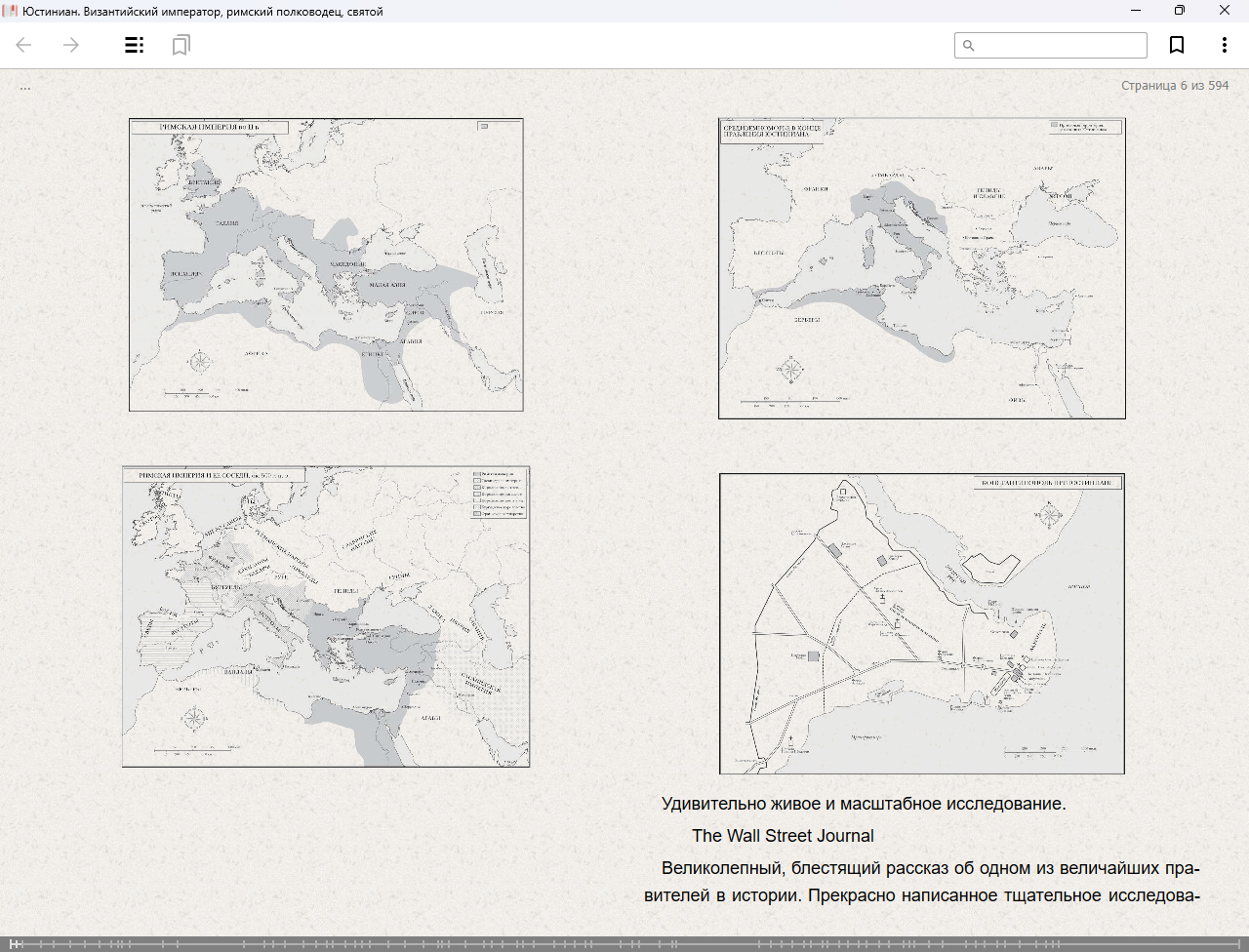Go back using the left arrow
1249x952 pixels.
[x=24, y=45]
